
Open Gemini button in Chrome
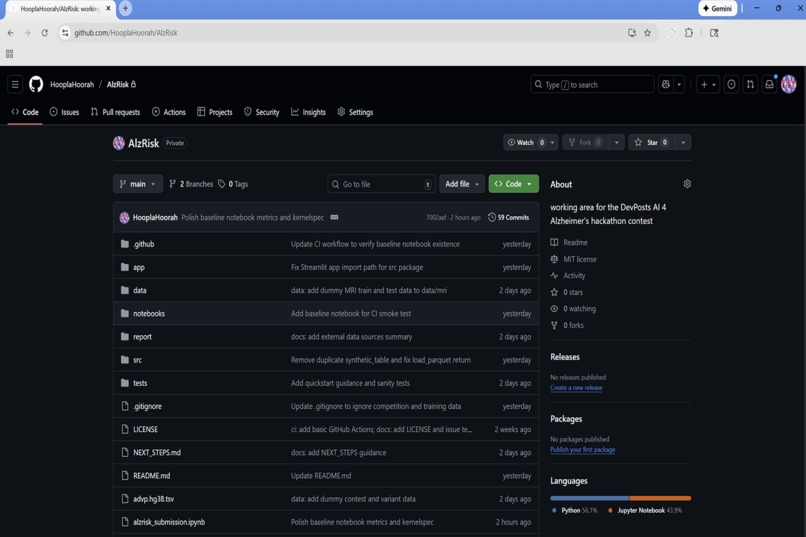point(718,8)
